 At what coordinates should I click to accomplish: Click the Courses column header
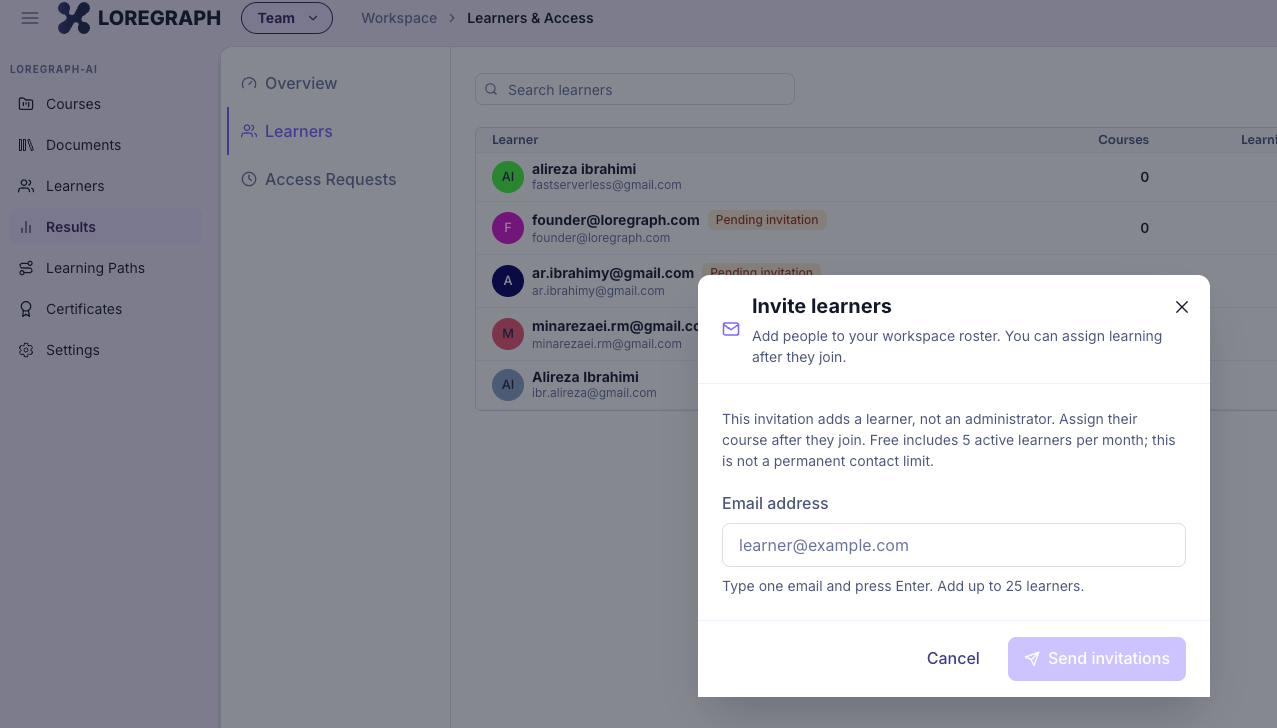(x=1123, y=140)
